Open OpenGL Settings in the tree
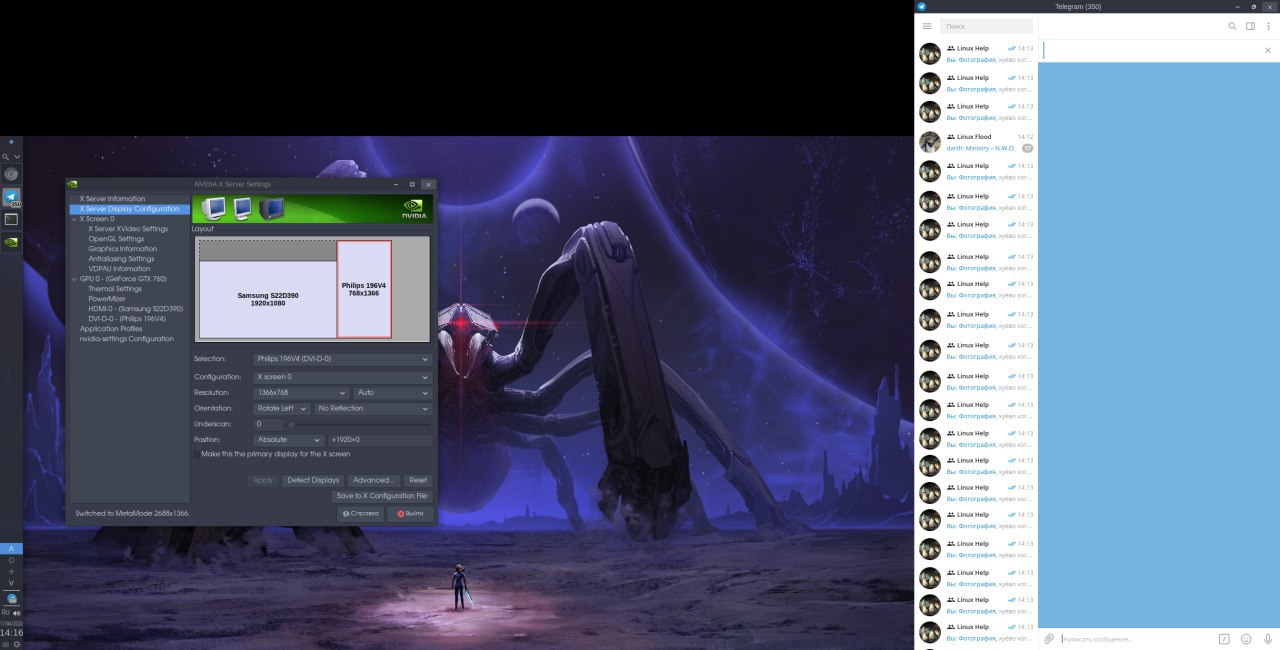Image resolution: width=1280 pixels, height=650 pixels. [x=116, y=239]
